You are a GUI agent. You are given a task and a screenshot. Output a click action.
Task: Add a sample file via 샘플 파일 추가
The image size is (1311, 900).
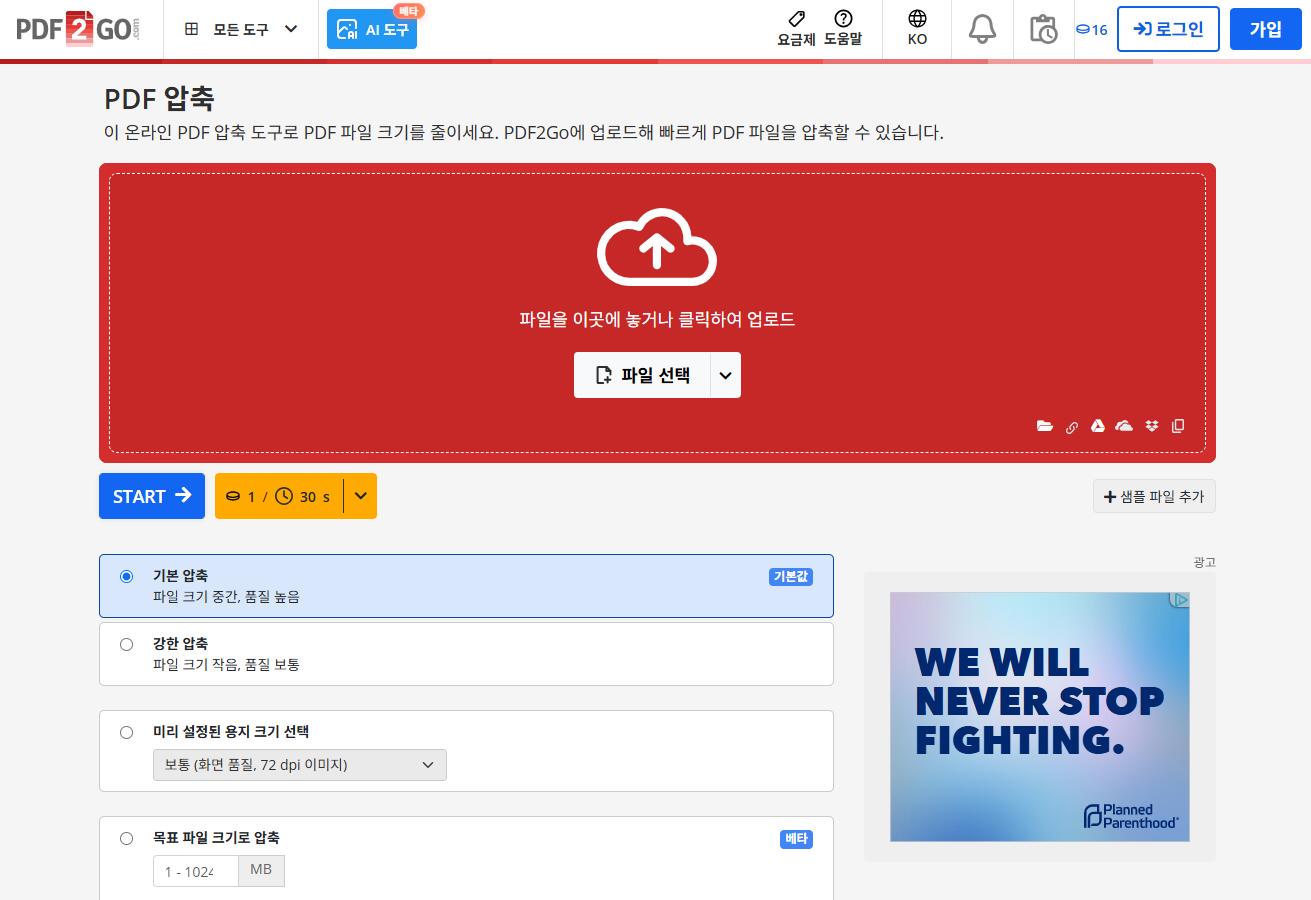(x=1154, y=496)
